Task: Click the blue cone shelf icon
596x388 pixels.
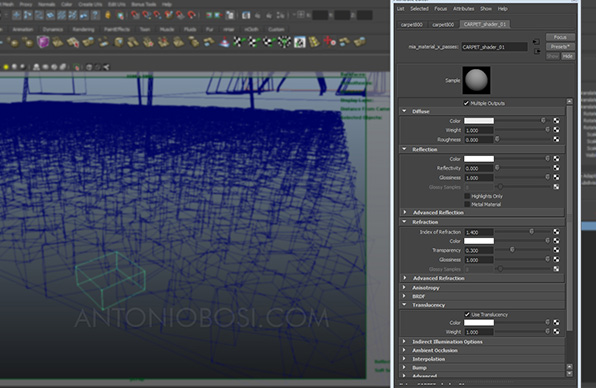Action: 224,42
